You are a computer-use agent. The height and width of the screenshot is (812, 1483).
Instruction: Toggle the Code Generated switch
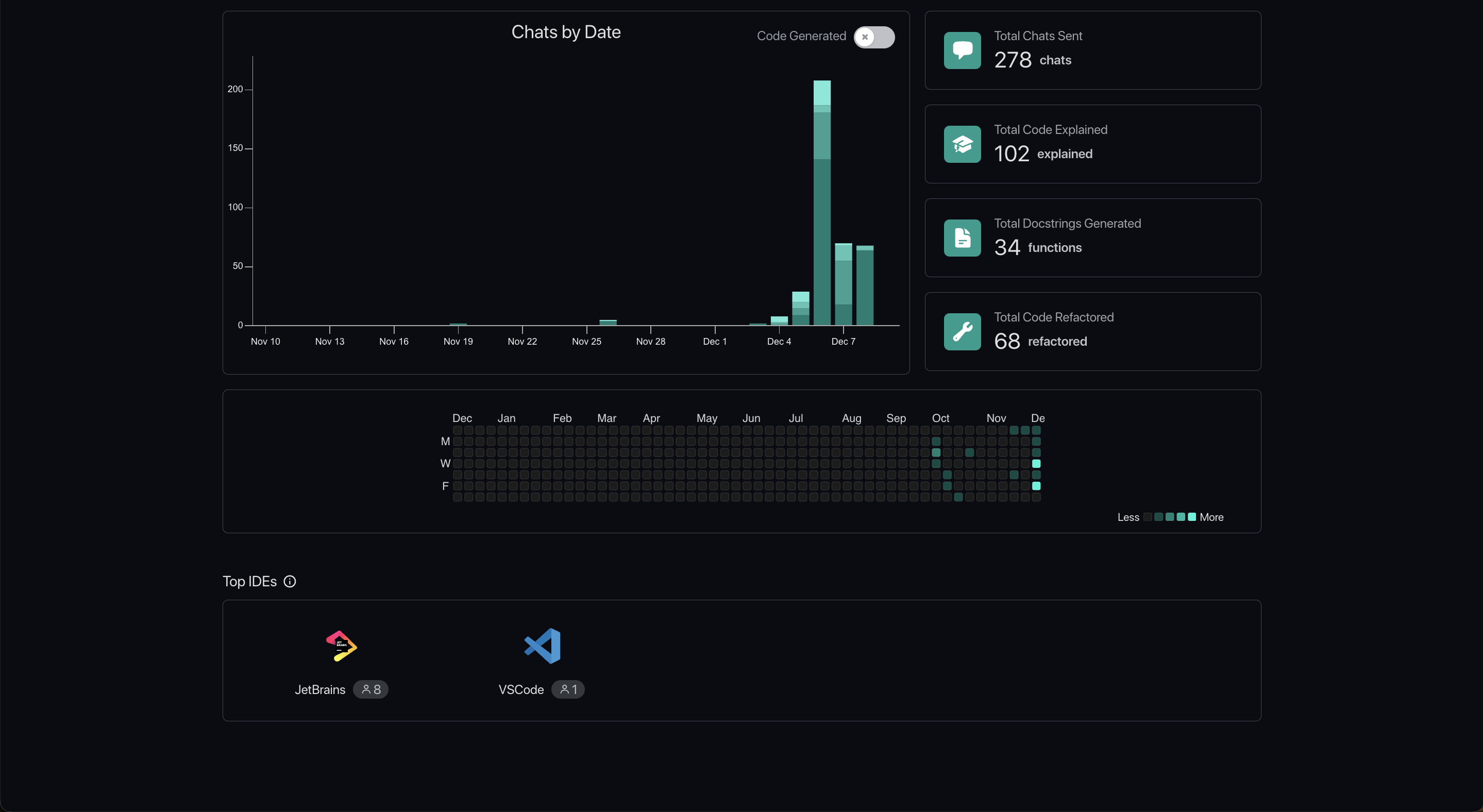coord(873,37)
